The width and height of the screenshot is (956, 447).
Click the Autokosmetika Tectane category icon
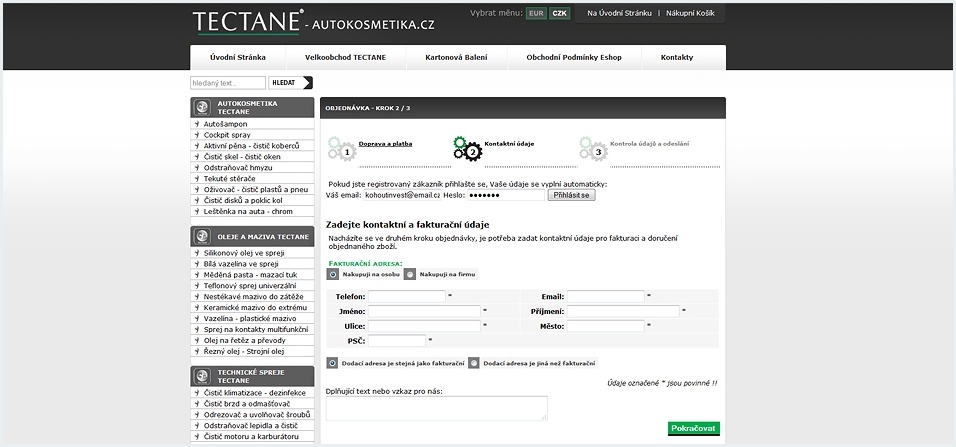(201, 107)
